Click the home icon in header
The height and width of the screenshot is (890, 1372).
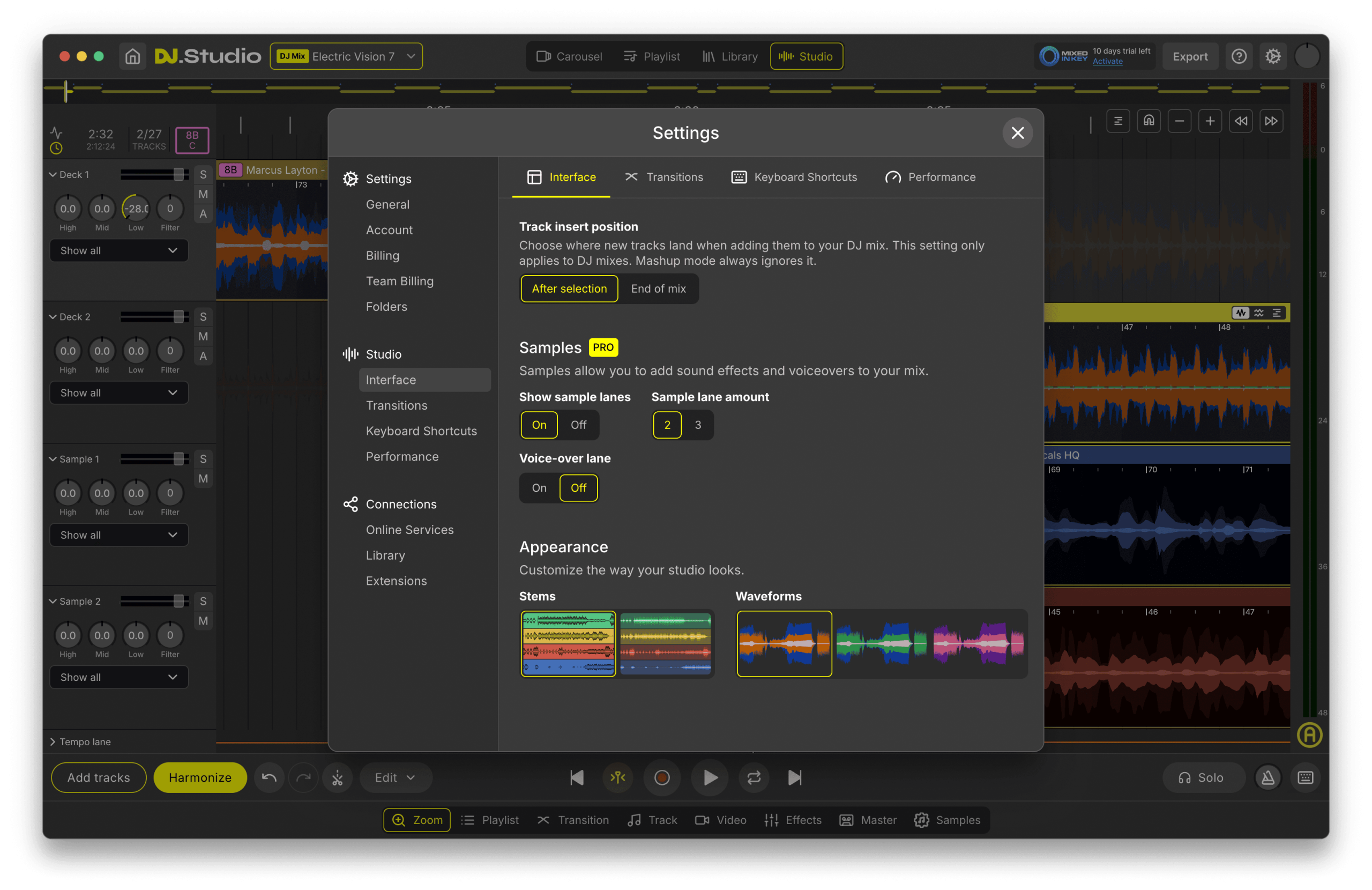pos(132,56)
